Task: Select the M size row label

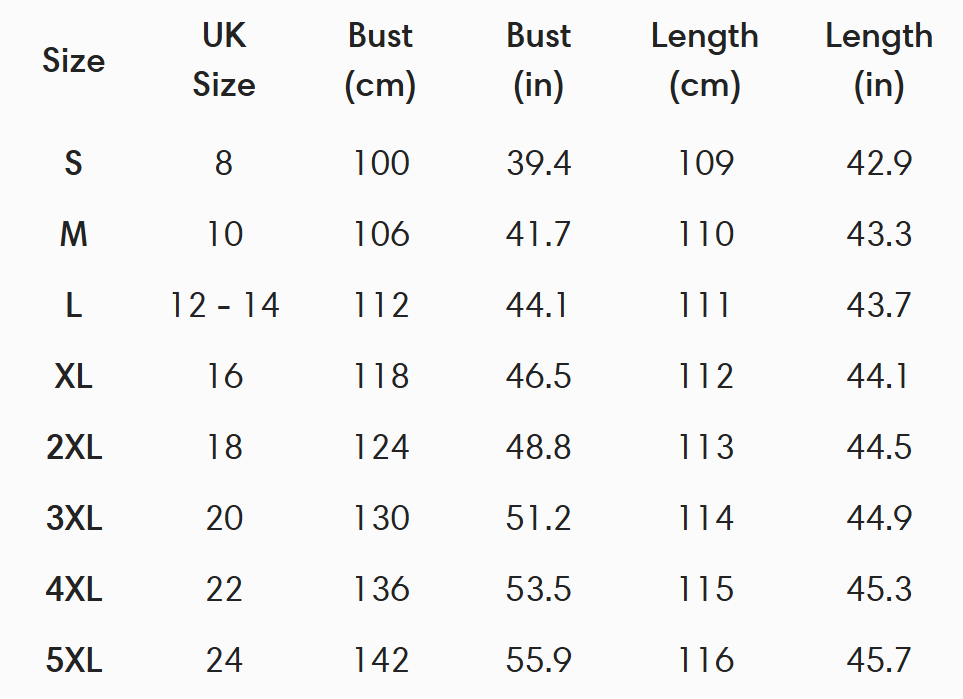Action: [x=73, y=234]
